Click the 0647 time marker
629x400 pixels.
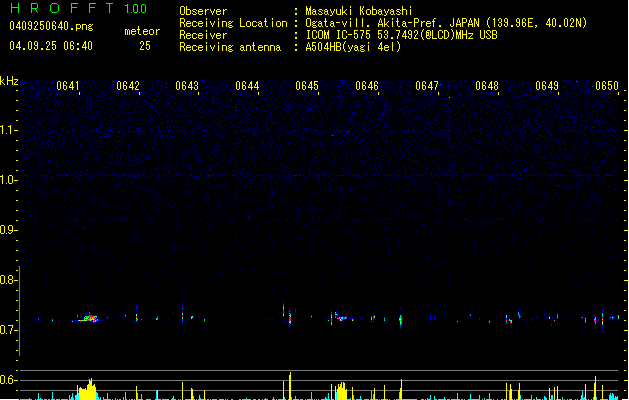(427, 86)
